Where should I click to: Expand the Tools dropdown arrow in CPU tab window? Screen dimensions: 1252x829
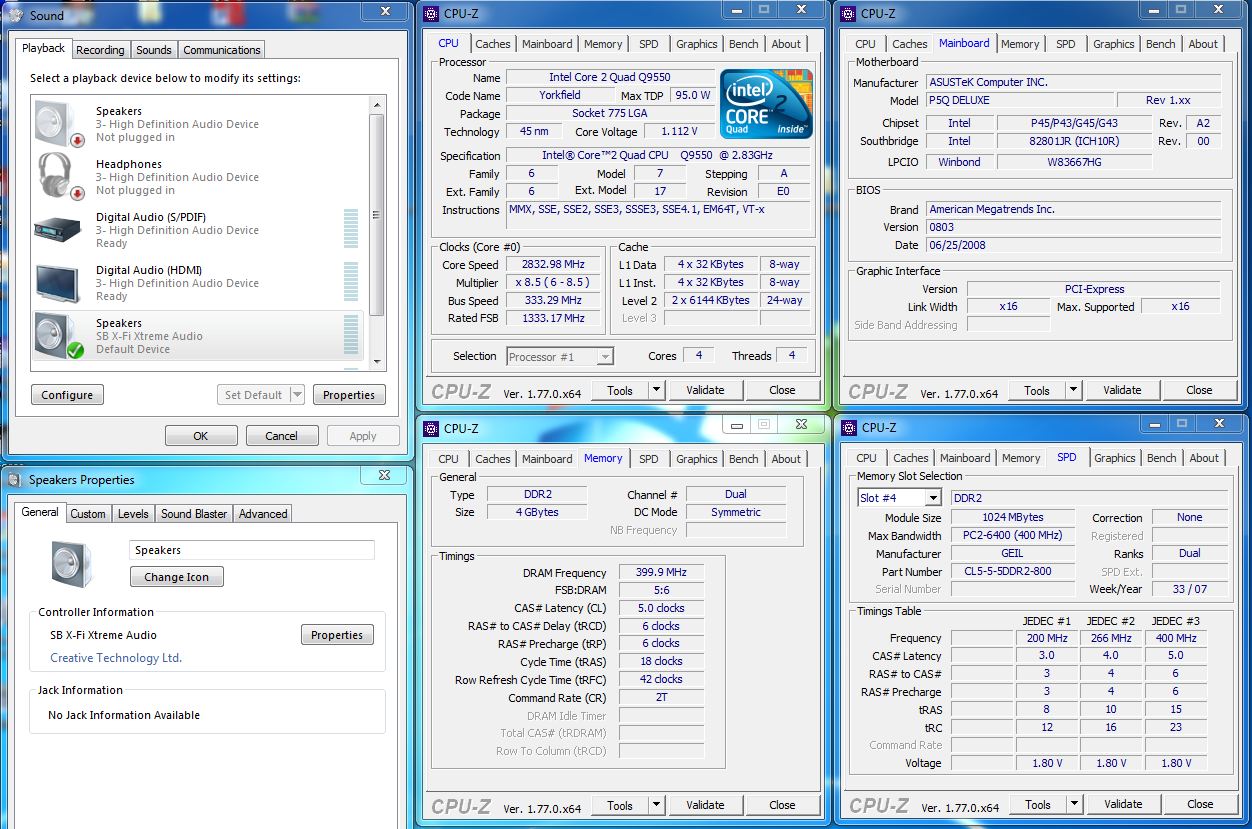pyautogui.click(x=657, y=390)
